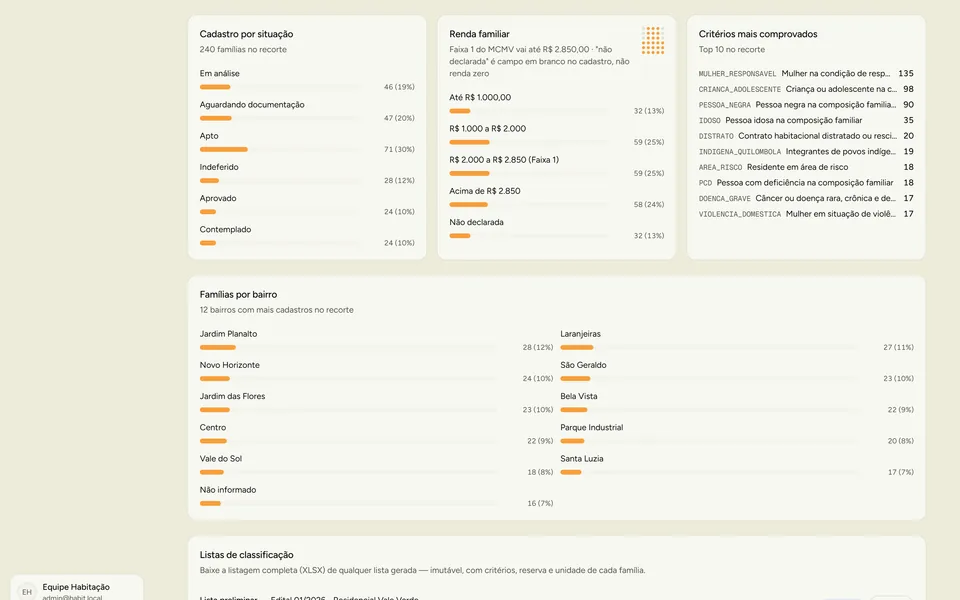Click the INDIGENA_QUILOMBOLA criterion code
Viewport: 960px width, 600px height.
coord(740,152)
